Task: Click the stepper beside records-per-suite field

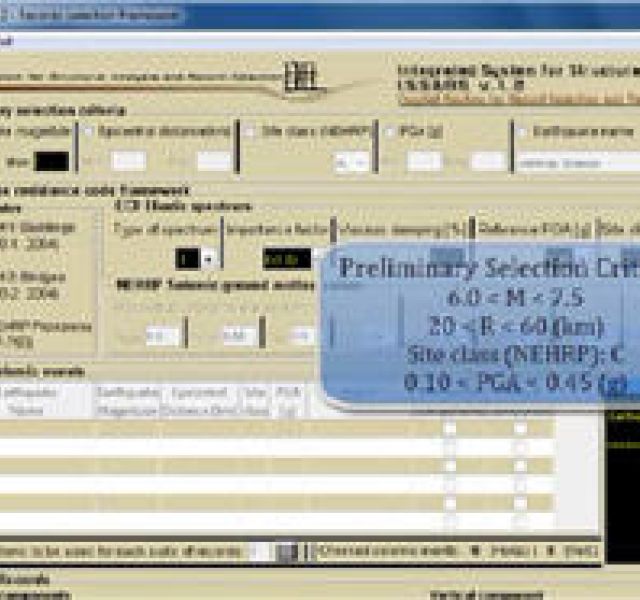Action: tap(287, 552)
